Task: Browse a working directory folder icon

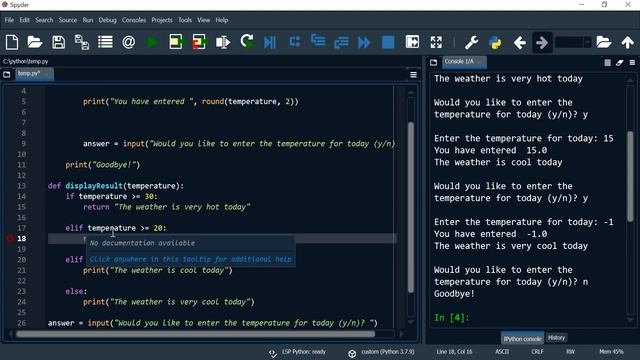Action: [604, 42]
